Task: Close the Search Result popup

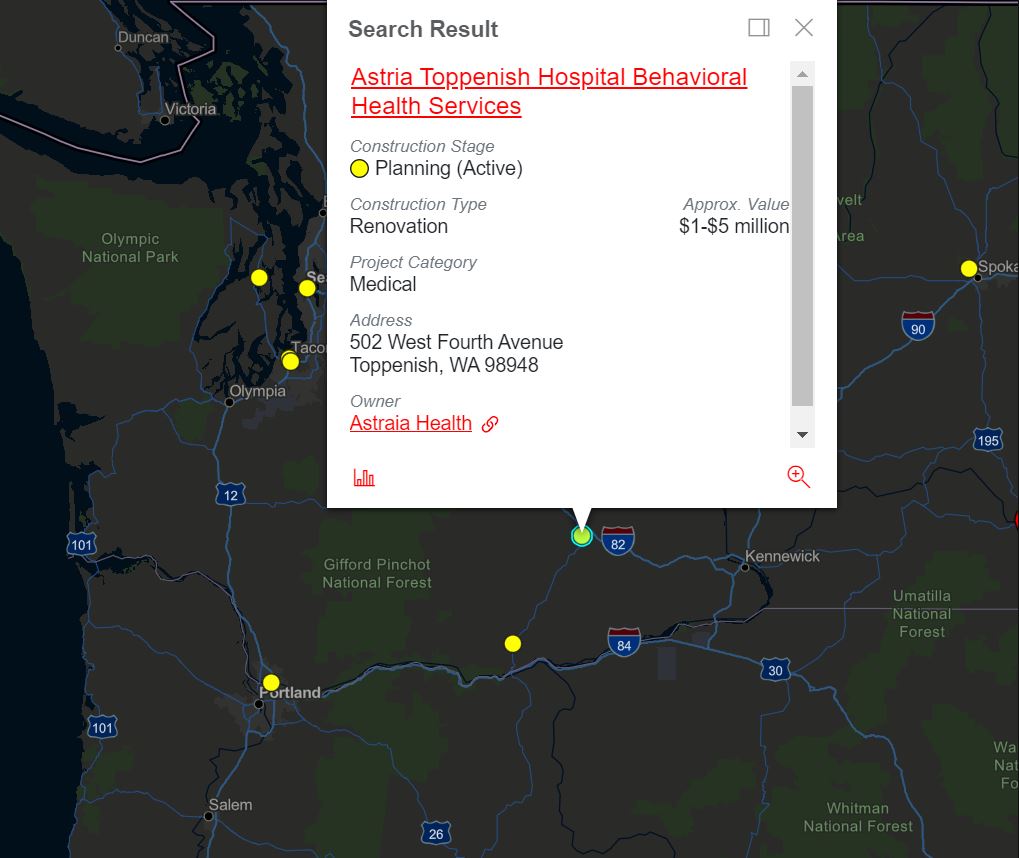Action: [x=804, y=28]
